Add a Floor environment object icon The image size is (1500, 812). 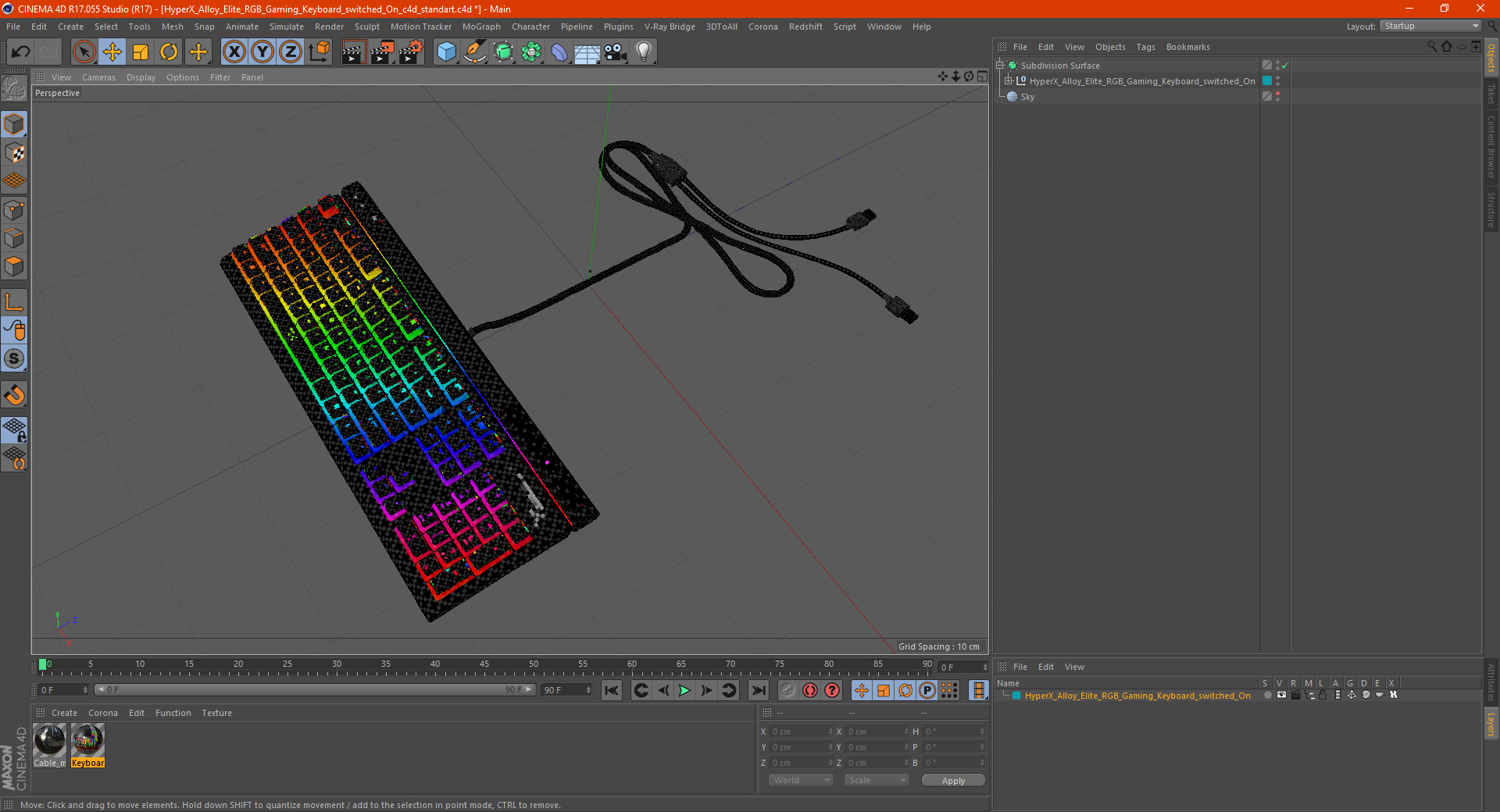[x=587, y=52]
